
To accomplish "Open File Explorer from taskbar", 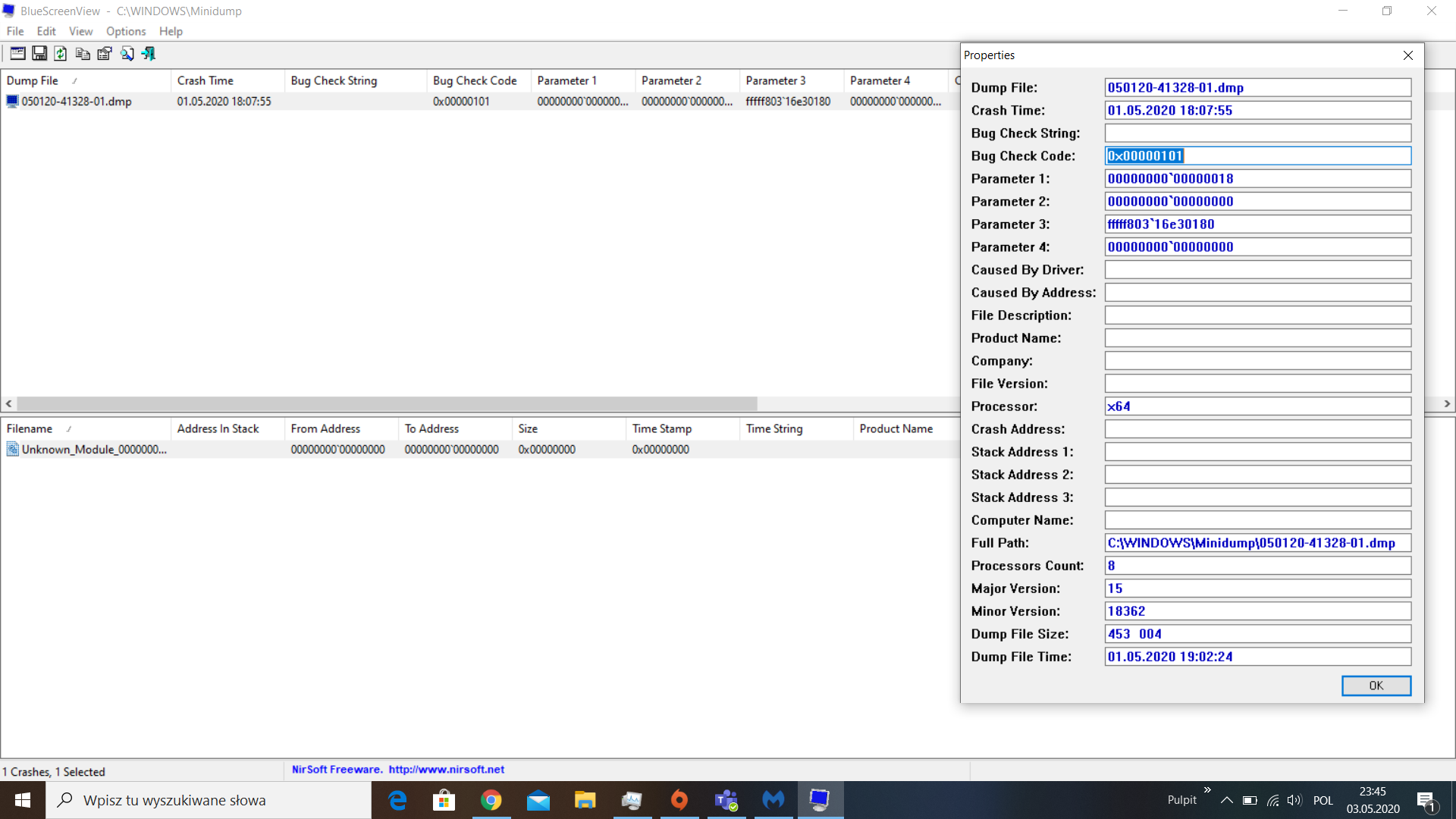I will pos(585,800).
